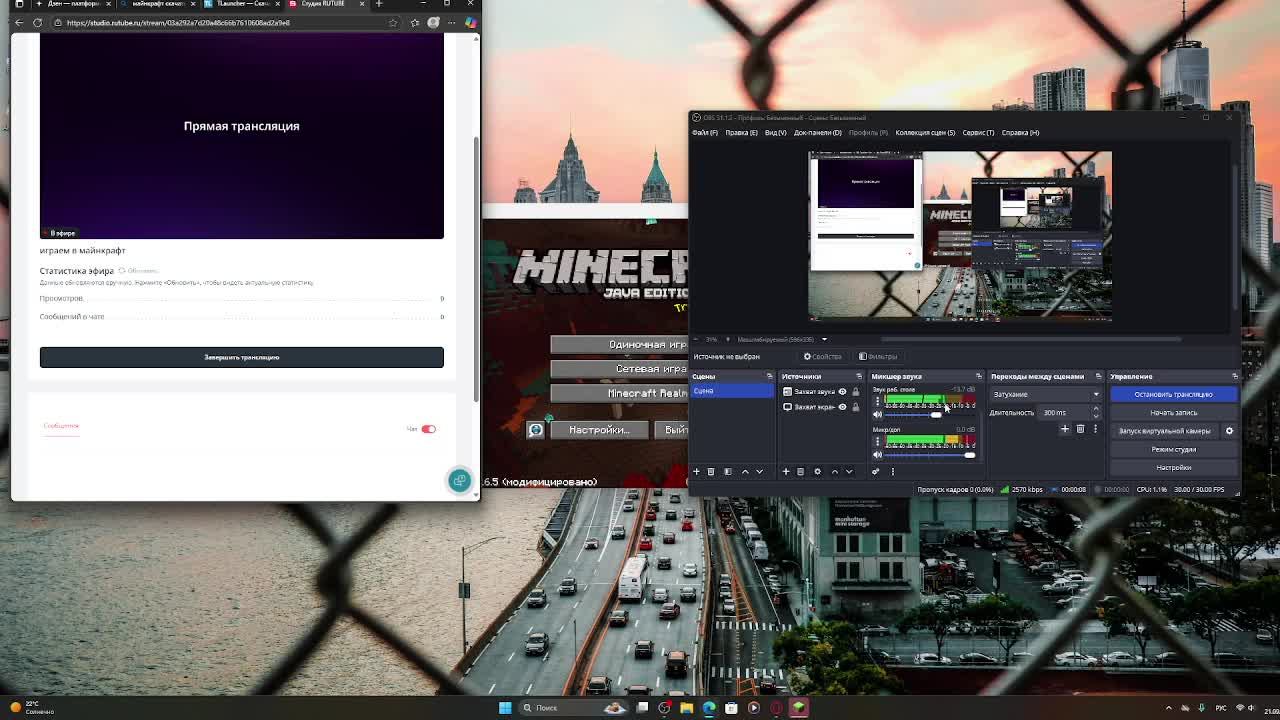Toggle visibility of audio capture source
This screenshot has height=720, width=1280.
(x=842, y=392)
